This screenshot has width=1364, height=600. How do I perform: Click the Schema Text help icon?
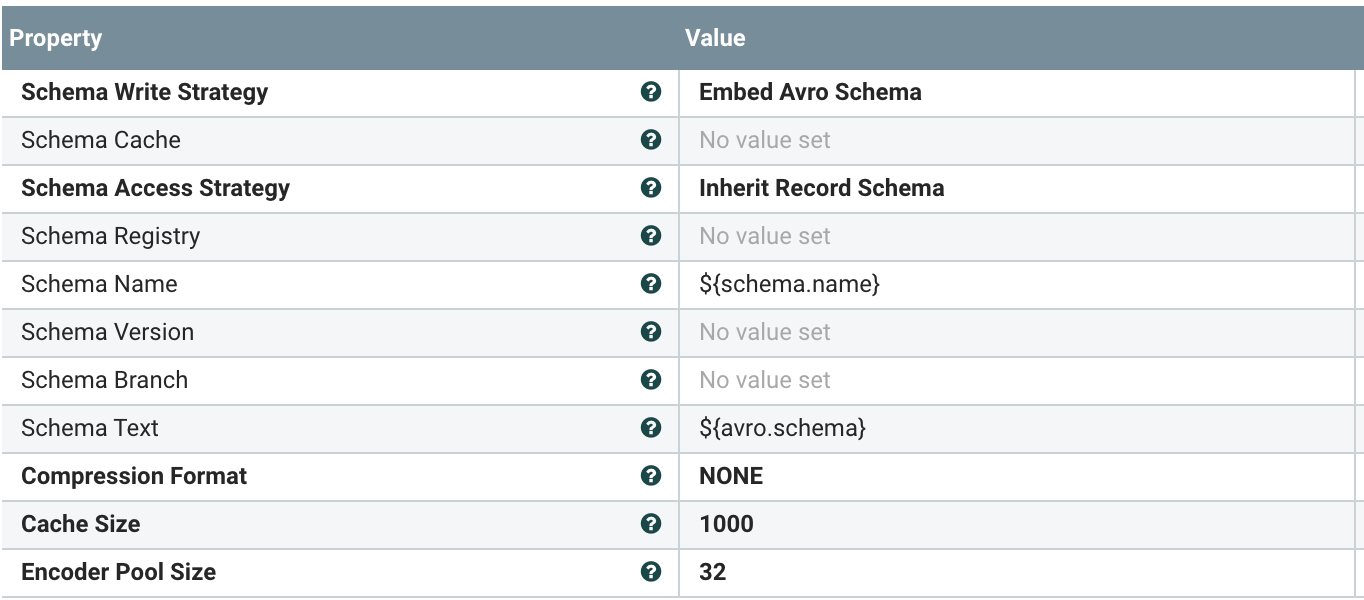coord(650,428)
